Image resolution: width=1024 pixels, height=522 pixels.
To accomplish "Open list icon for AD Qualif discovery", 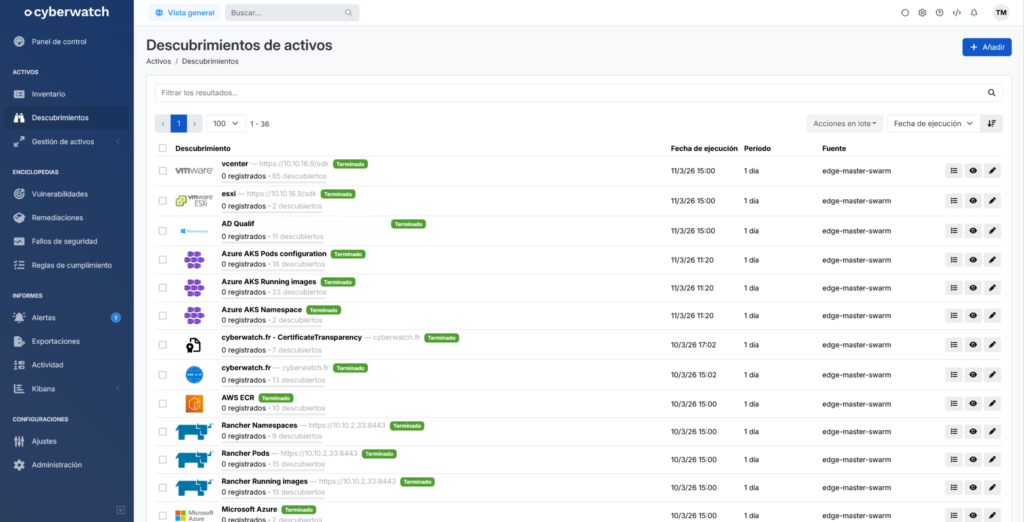I will coord(954,230).
